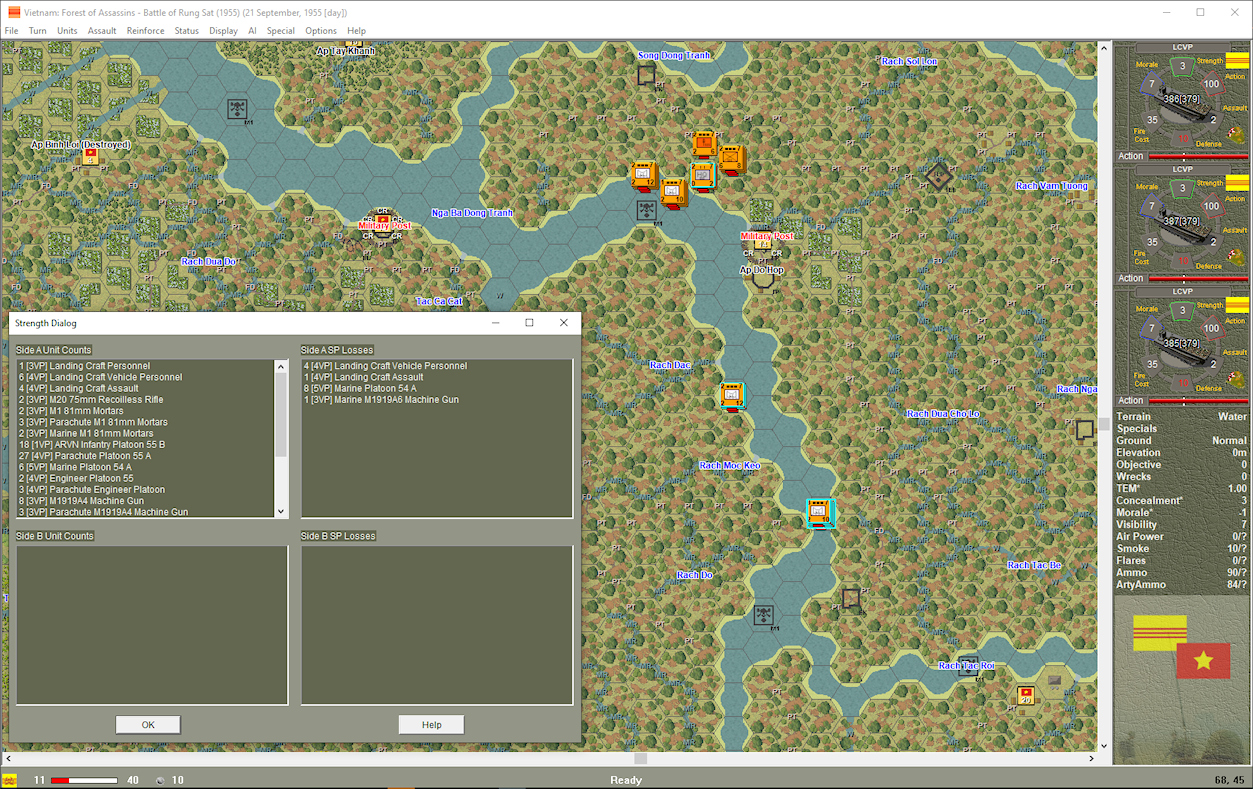The image size is (1253, 789).
Task: Click the Help button in Strength Dialog
Action: tap(431, 725)
